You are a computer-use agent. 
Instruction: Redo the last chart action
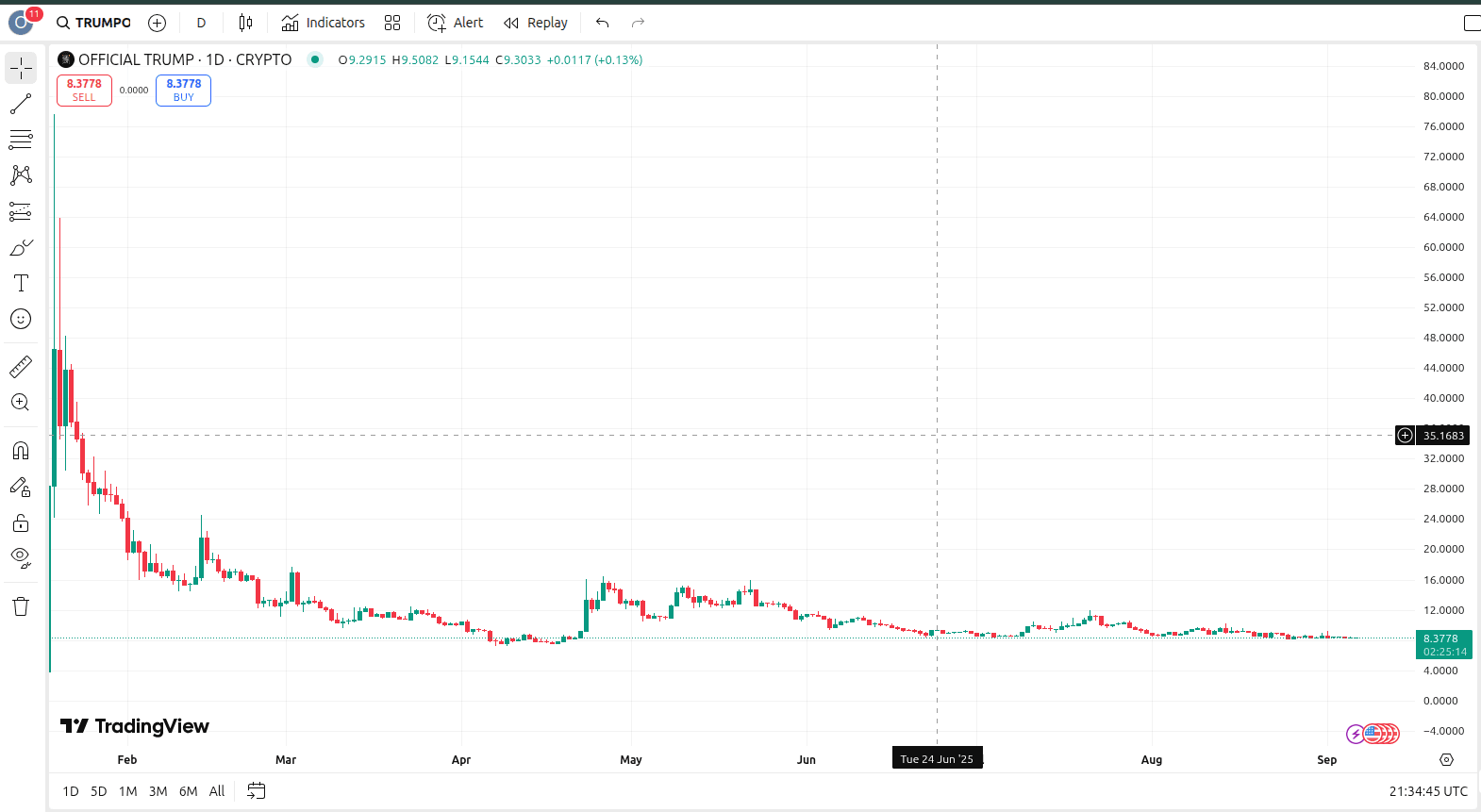pyautogui.click(x=639, y=23)
